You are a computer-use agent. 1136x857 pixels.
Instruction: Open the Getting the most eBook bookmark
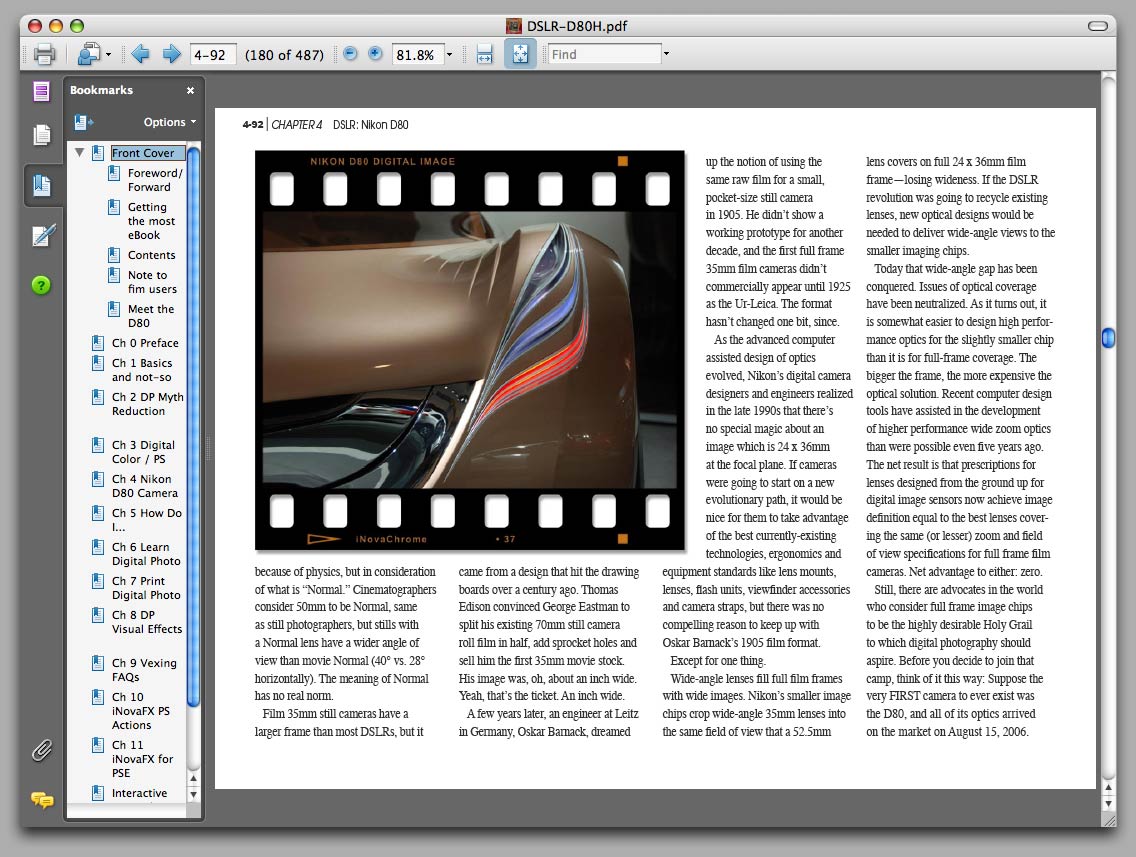coord(151,221)
